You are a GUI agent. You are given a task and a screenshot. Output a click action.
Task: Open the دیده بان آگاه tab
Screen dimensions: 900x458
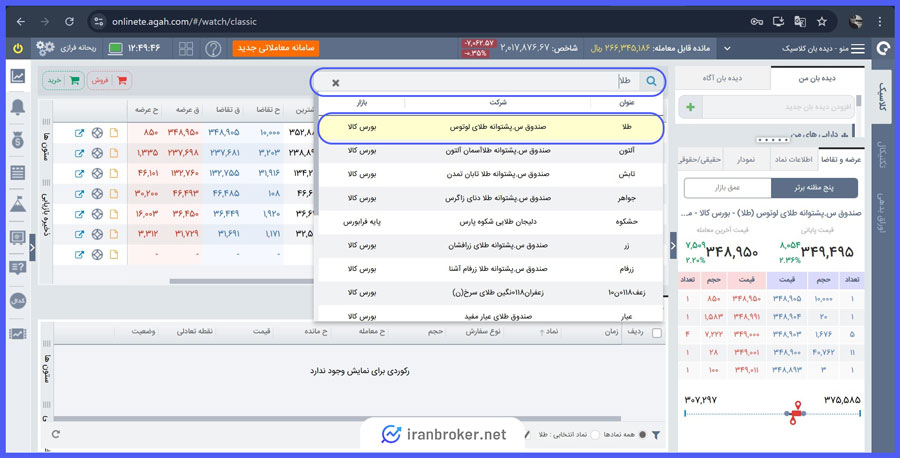pos(723,79)
